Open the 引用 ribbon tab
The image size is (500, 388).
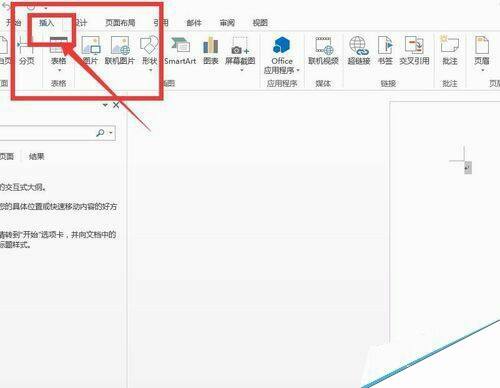161,23
